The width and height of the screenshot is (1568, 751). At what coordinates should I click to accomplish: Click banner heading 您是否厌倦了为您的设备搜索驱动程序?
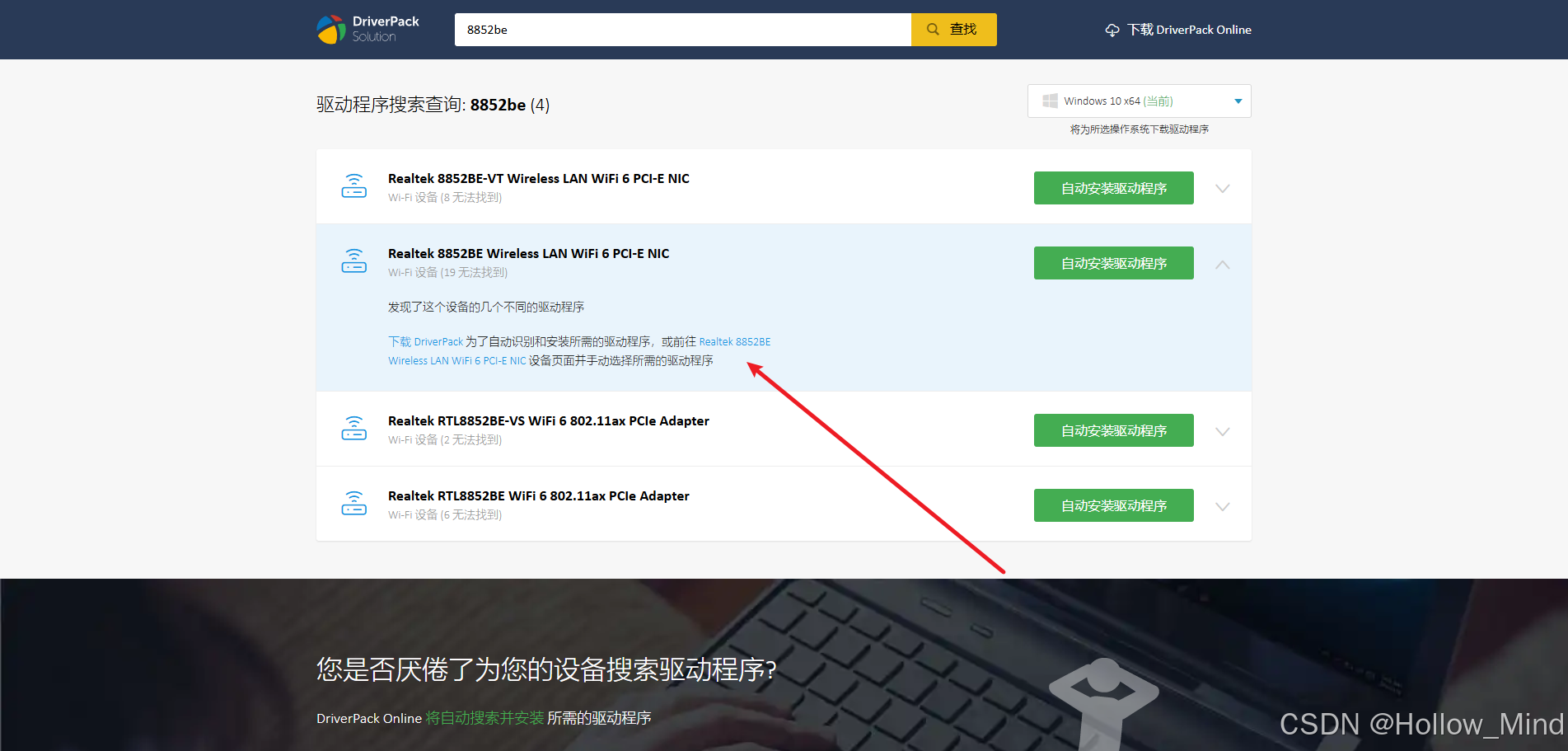[x=546, y=669]
